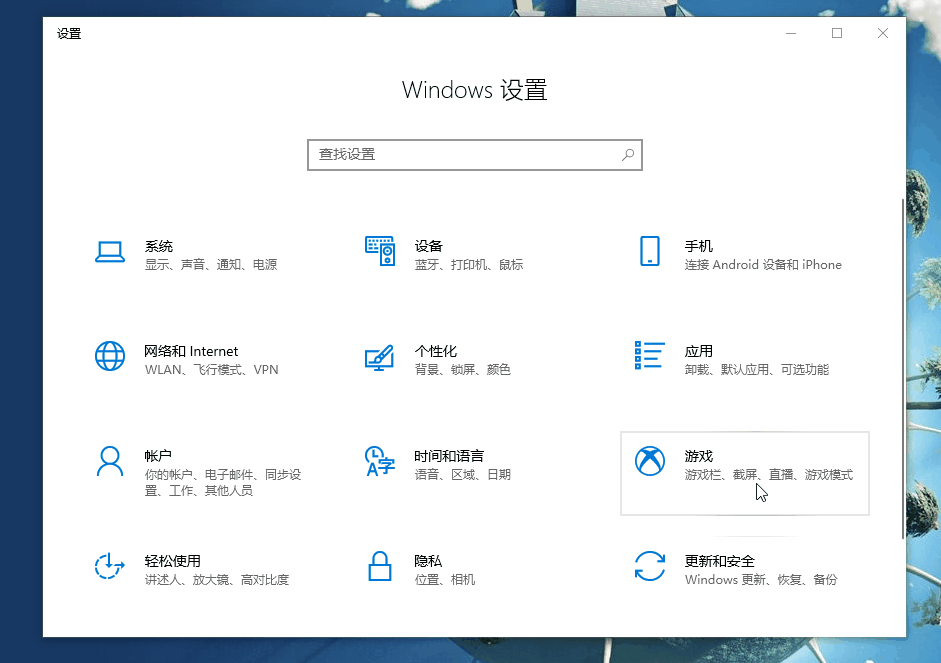
Task: Click the 帐户 (Accounts) person icon
Action: pyautogui.click(x=110, y=462)
